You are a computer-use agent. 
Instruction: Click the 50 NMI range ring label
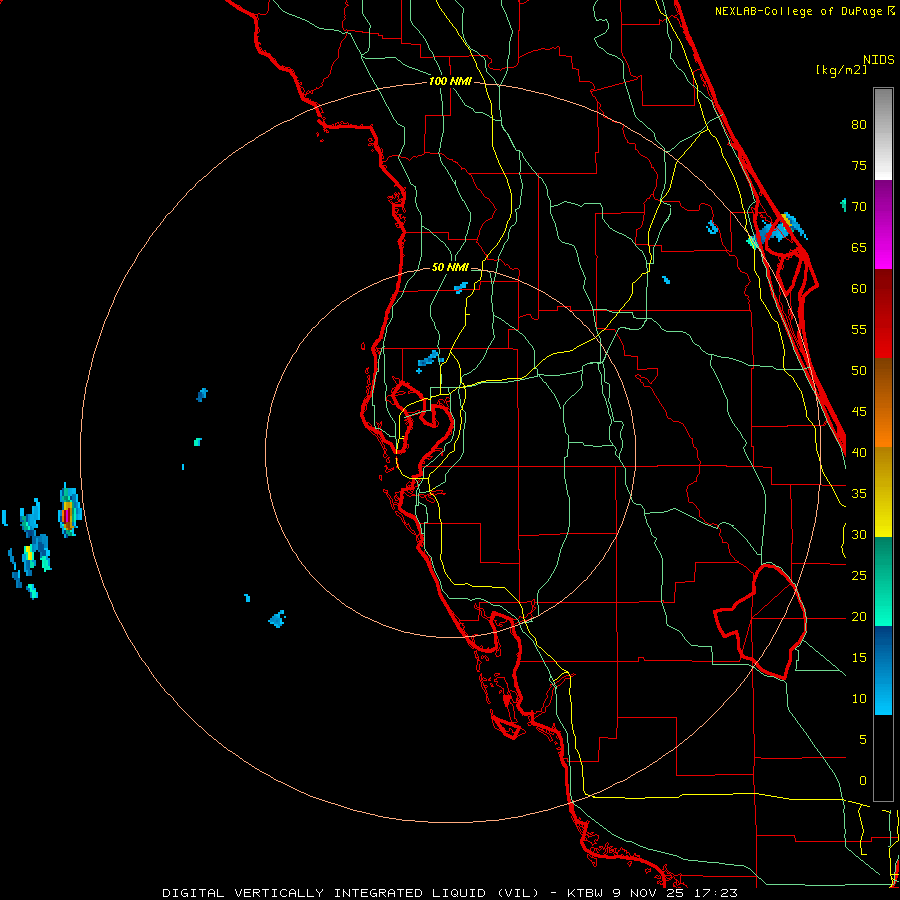[450, 267]
